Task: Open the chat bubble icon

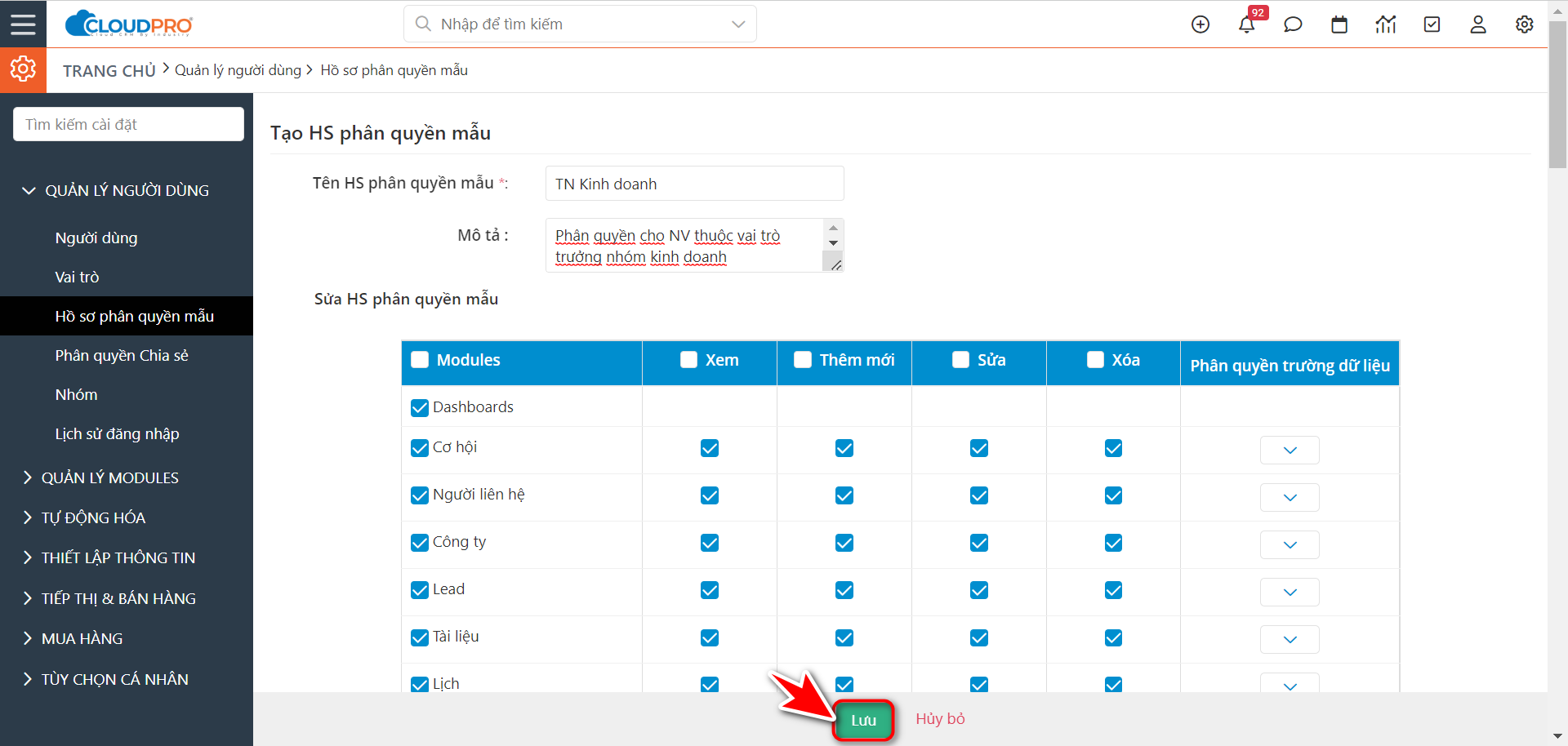Action: click(x=1293, y=24)
